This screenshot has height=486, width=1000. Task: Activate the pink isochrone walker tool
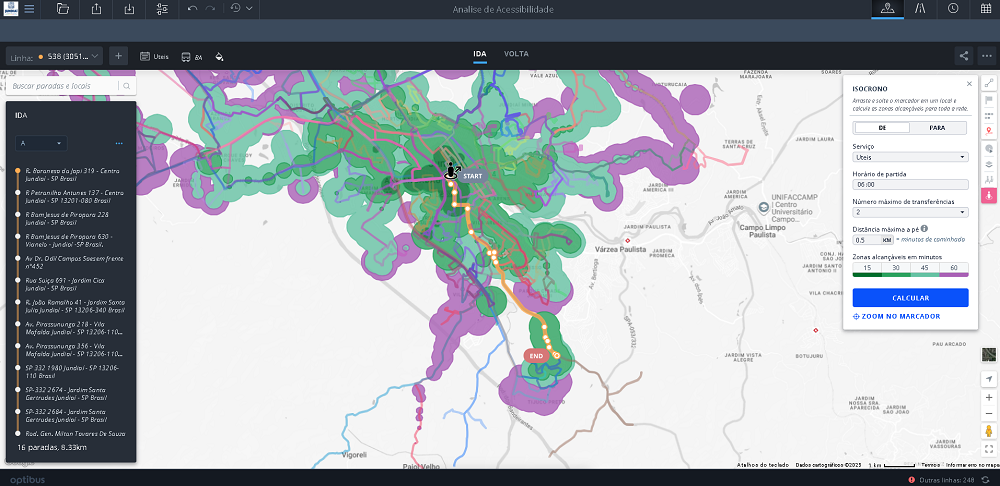tap(989, 195)
